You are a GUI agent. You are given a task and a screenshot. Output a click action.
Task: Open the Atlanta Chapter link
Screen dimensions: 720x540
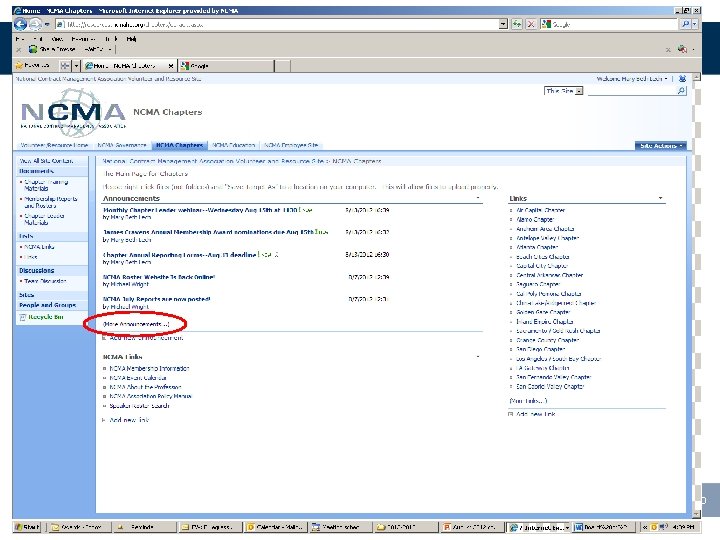[x=537, y=247]
